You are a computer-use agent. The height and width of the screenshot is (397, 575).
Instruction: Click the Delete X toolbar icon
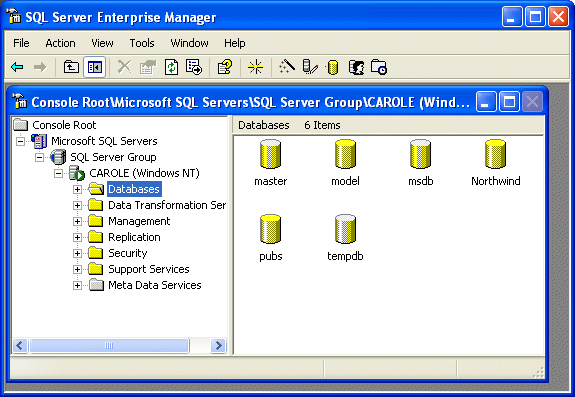point(124,67)
